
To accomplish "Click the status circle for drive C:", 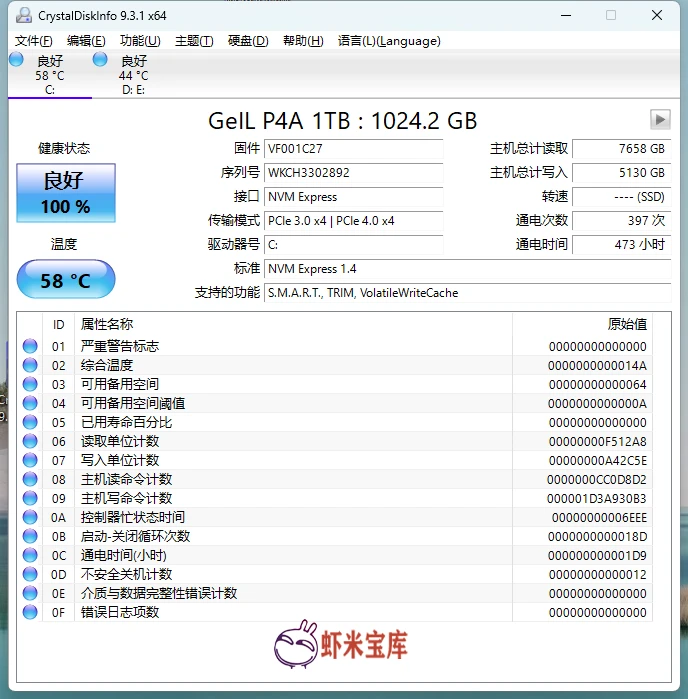I will coord(16,59).
